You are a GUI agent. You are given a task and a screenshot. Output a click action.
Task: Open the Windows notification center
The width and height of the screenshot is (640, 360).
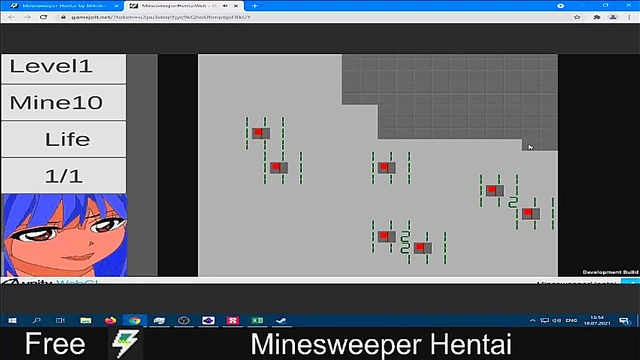[624, 320]
